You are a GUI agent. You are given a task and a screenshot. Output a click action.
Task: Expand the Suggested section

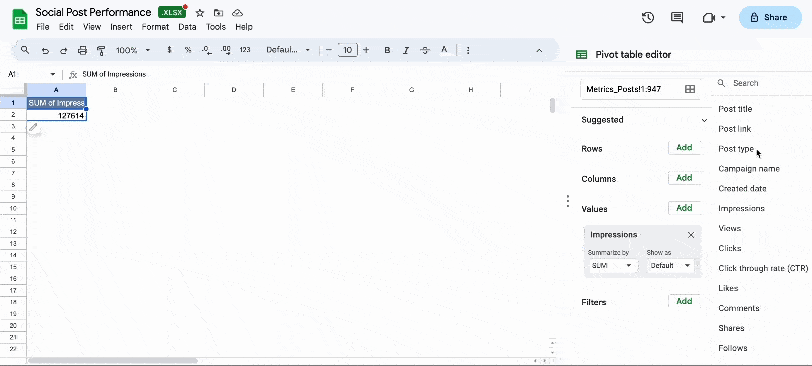(704, 120)
